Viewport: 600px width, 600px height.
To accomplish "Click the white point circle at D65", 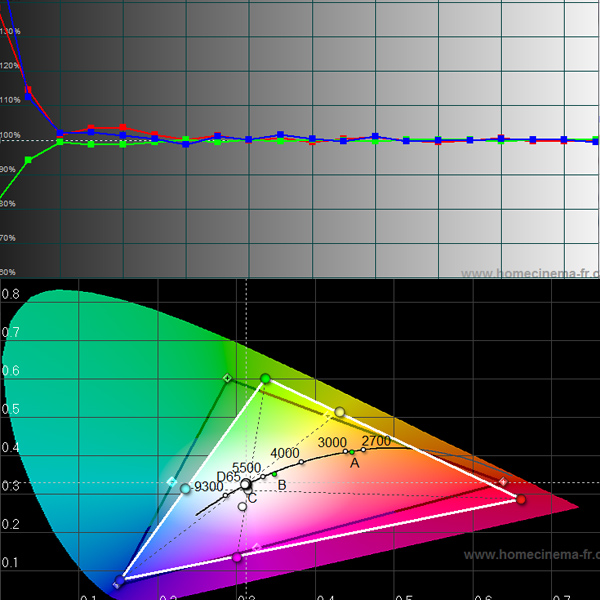I will click(245, 484).
